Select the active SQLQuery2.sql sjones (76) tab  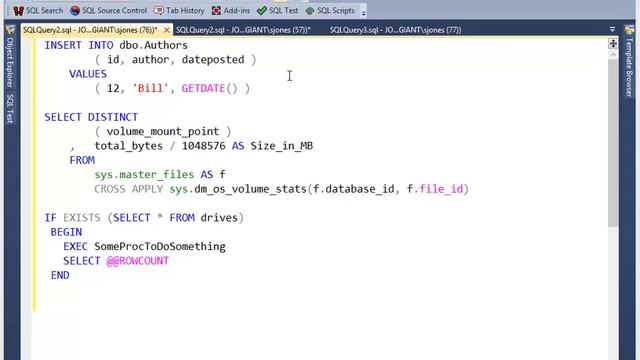pos(90,30)
